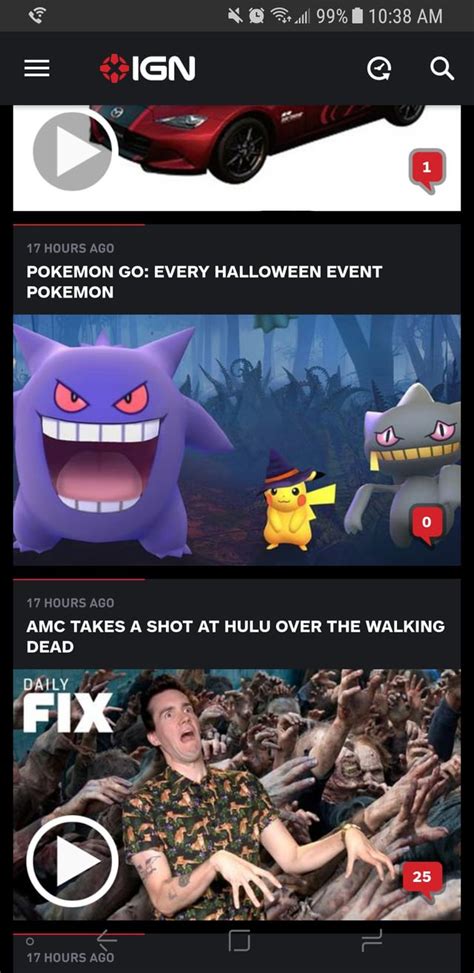Screen dimensions: 474x973
Task: Open the car article's comment bubble showing 1
Action: click(x=427, y=168)
